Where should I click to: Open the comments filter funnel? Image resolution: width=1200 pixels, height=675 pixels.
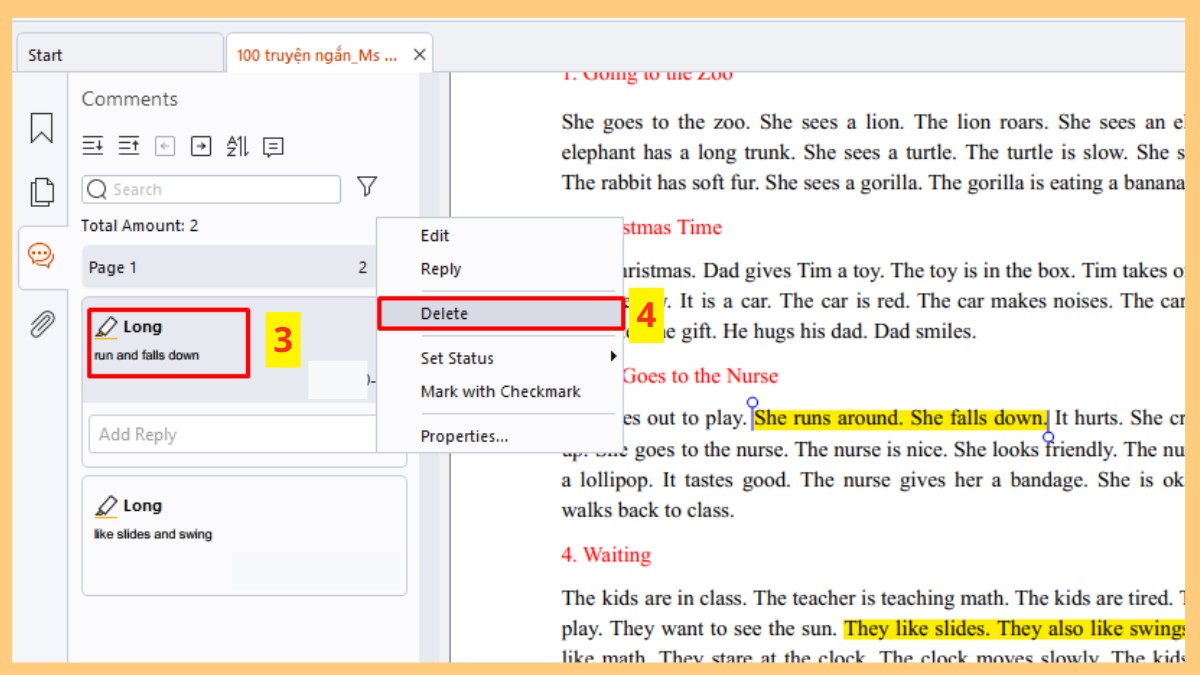click(367, 187)
